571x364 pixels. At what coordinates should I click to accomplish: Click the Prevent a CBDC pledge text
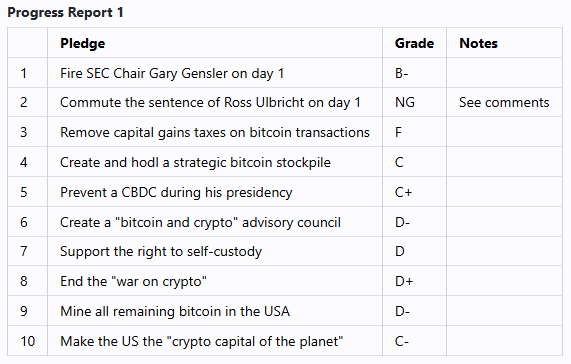pyautogui.click(x=176, y=192)
